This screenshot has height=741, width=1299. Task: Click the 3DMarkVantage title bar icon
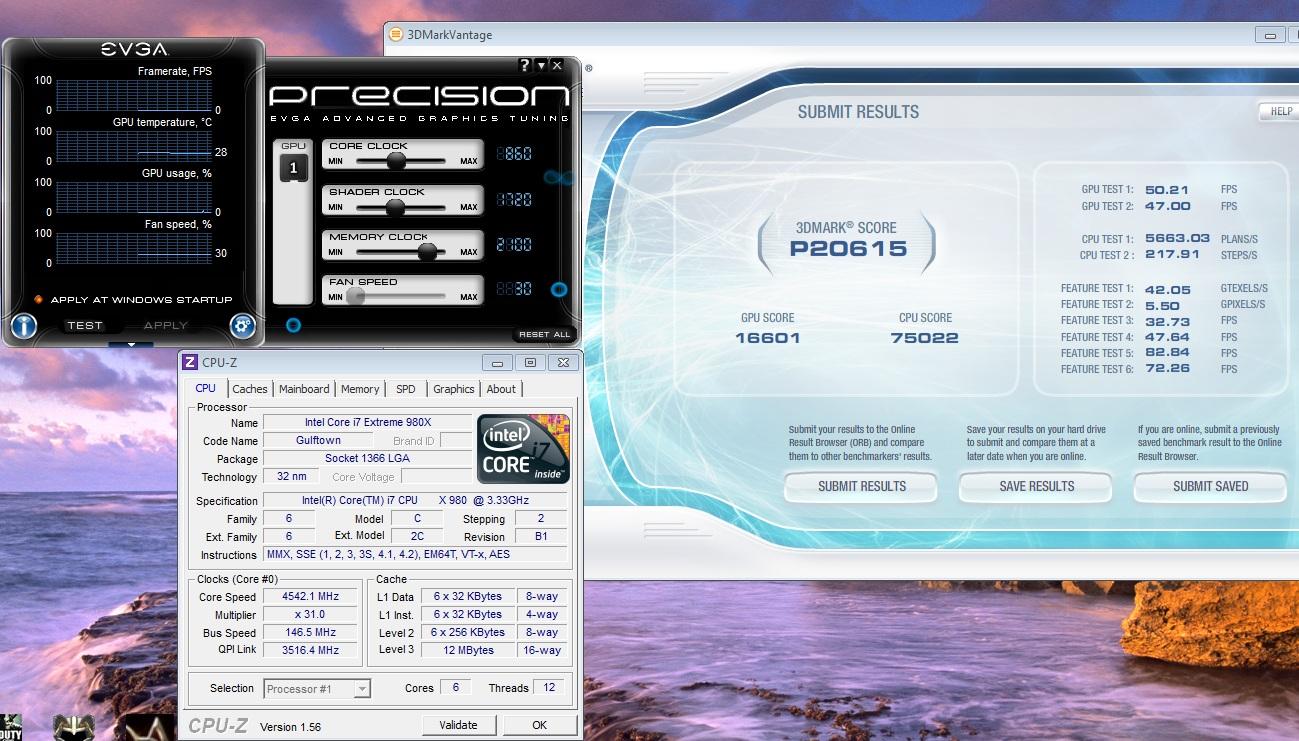tap(396, 34)
